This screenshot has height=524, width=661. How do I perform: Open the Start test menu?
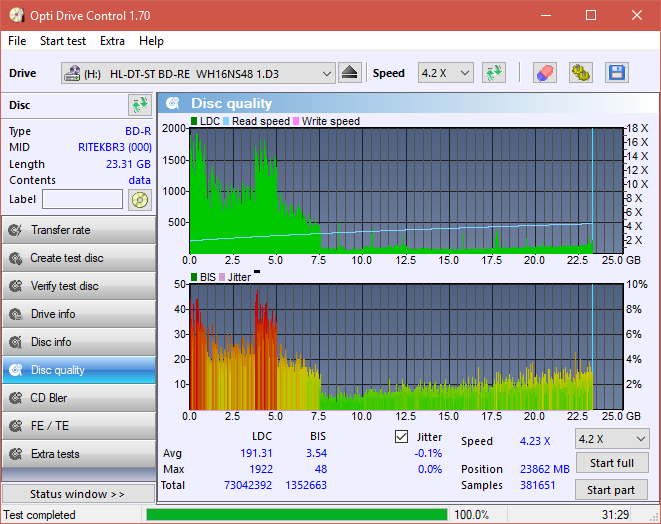coord(63,41)
